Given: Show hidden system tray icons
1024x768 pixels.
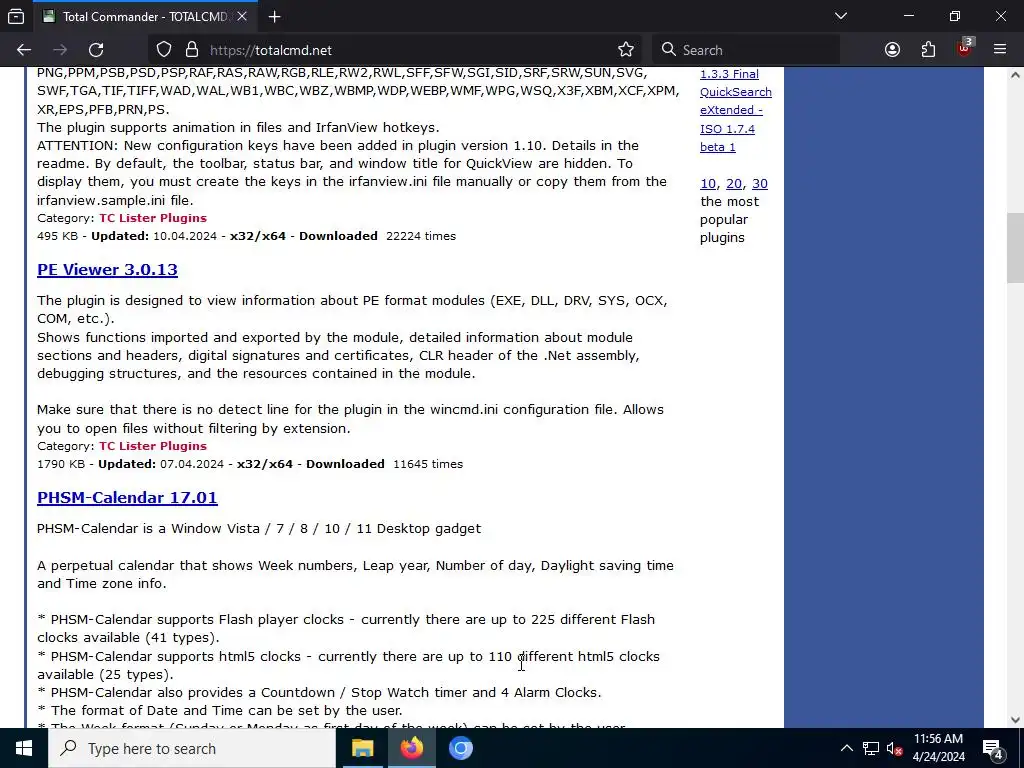Looking at the screenshot, I should tap(846, 748).
